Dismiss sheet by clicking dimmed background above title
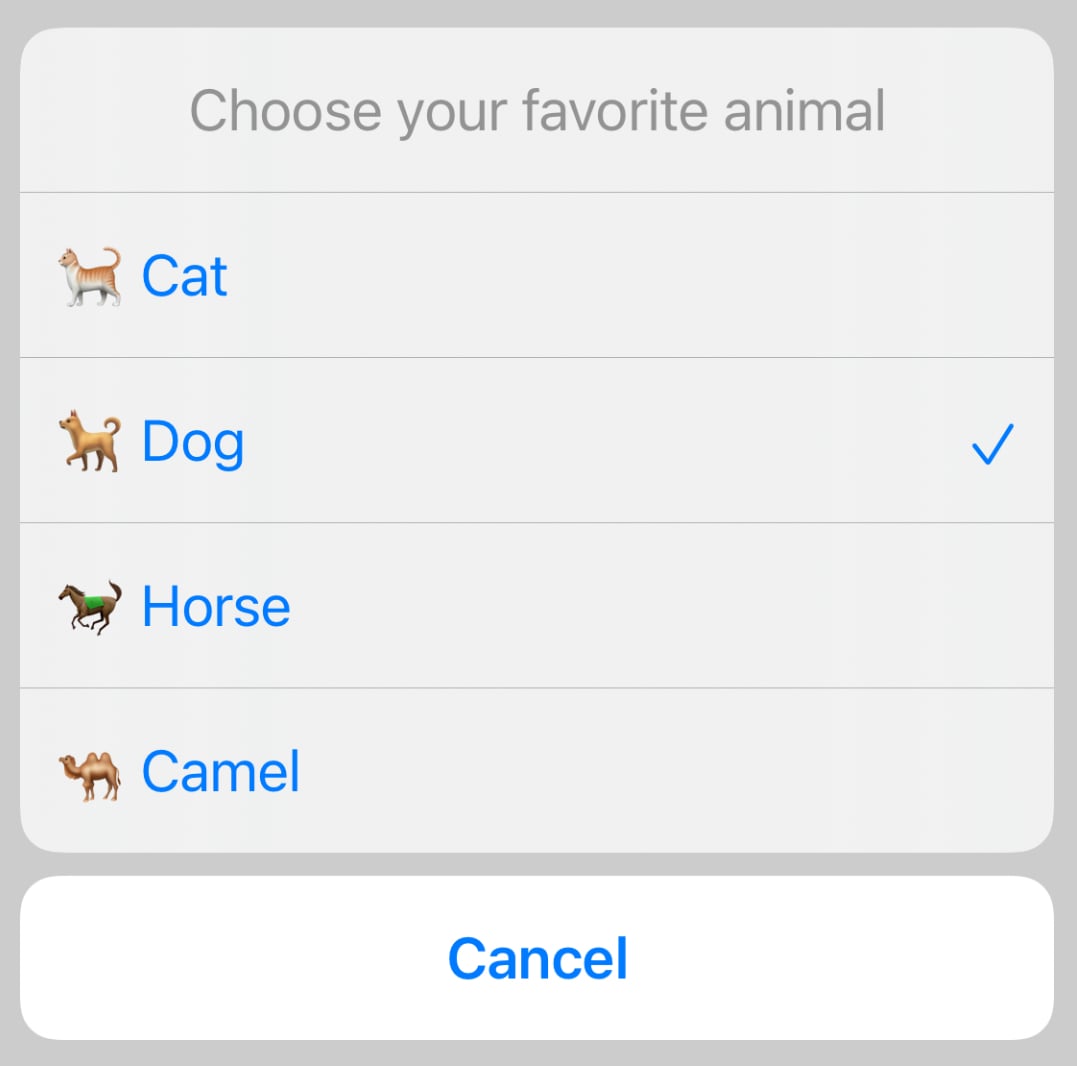Image resolution: width=1077 pixels, height=1066 pixels. tap(537, 12)
